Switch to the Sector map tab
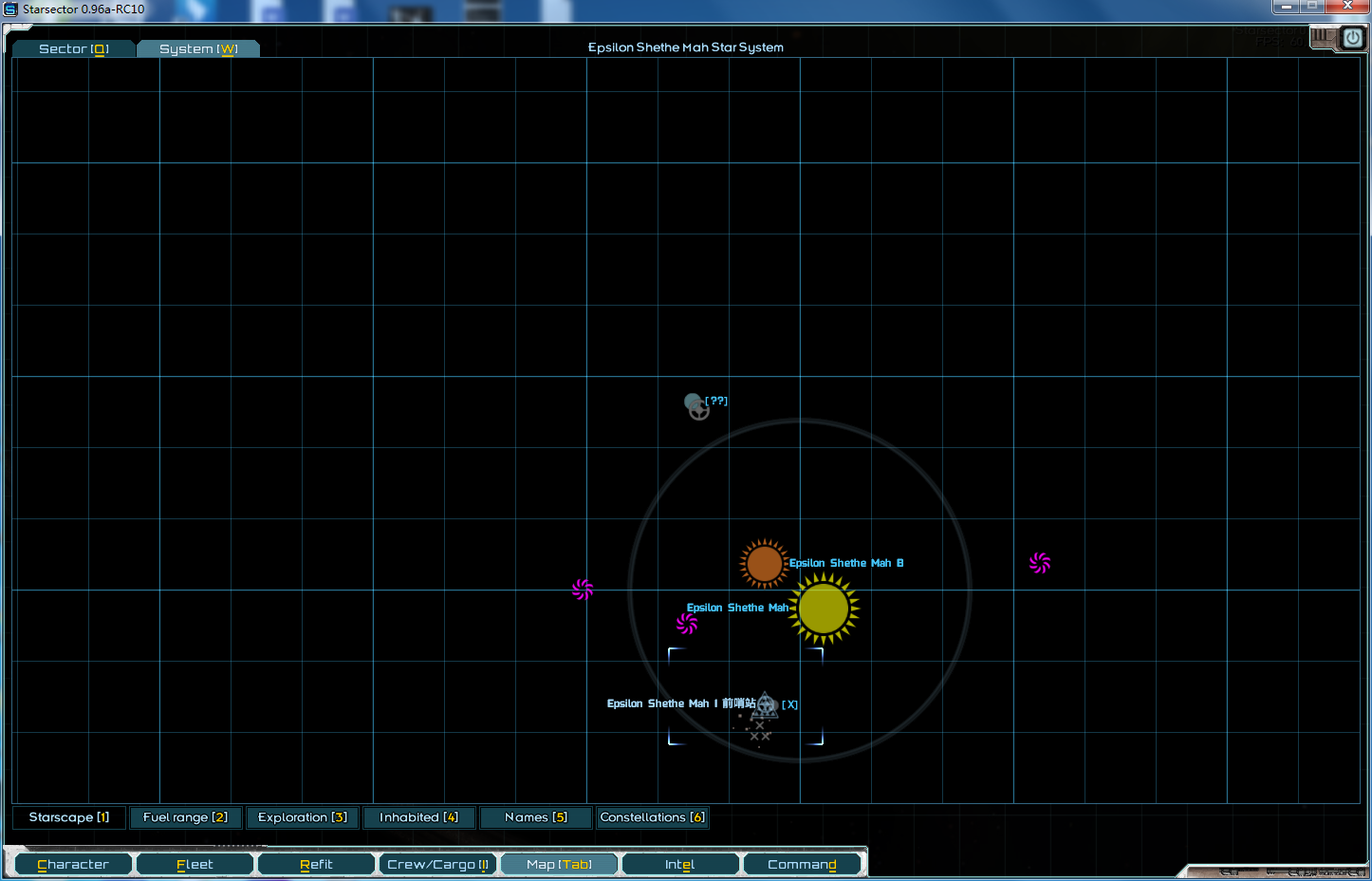The width and height of the screenshot is (1372, 881). (x=74, y=48)
